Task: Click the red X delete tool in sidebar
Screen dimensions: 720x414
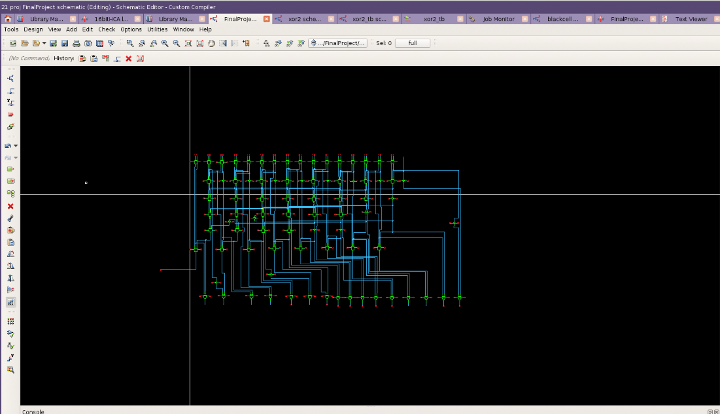Action: pyautogui.click(x=11, y=206)
